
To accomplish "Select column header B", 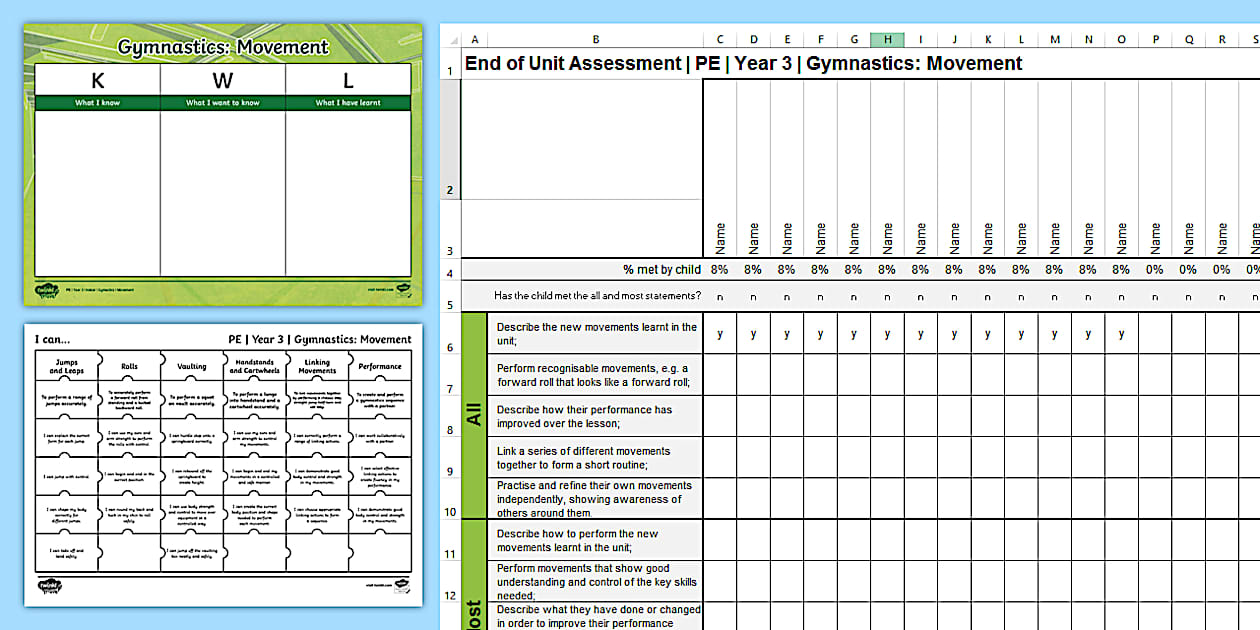I will pyautogui.click(x=596, y=39).
